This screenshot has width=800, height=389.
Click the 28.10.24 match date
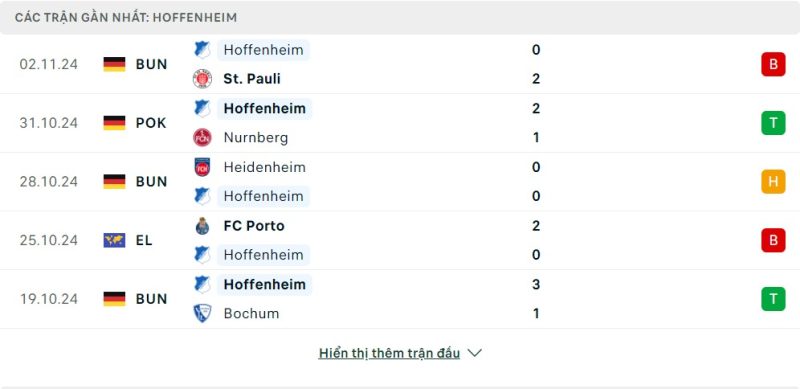coord(49,182)
